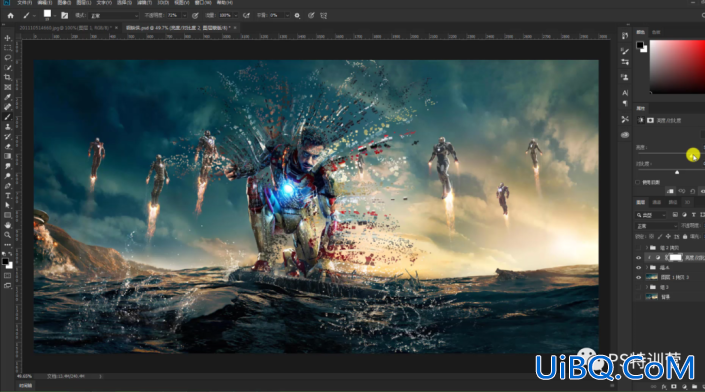Open symmetry paint options butterfly icon
Image resolution: width=705 pixels, height=392 pixels.
click(x=323, y=15)
